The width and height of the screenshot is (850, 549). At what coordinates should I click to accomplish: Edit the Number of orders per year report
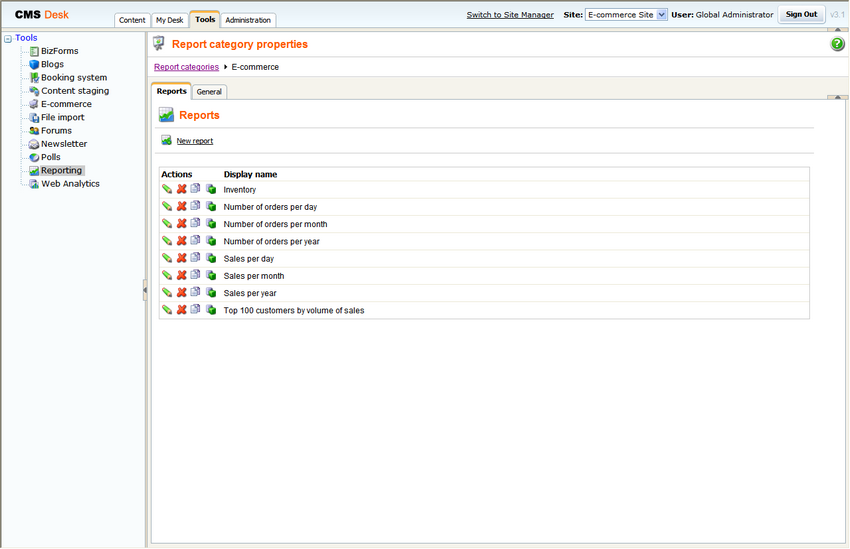pyautogui.click(x=167, y=241)
